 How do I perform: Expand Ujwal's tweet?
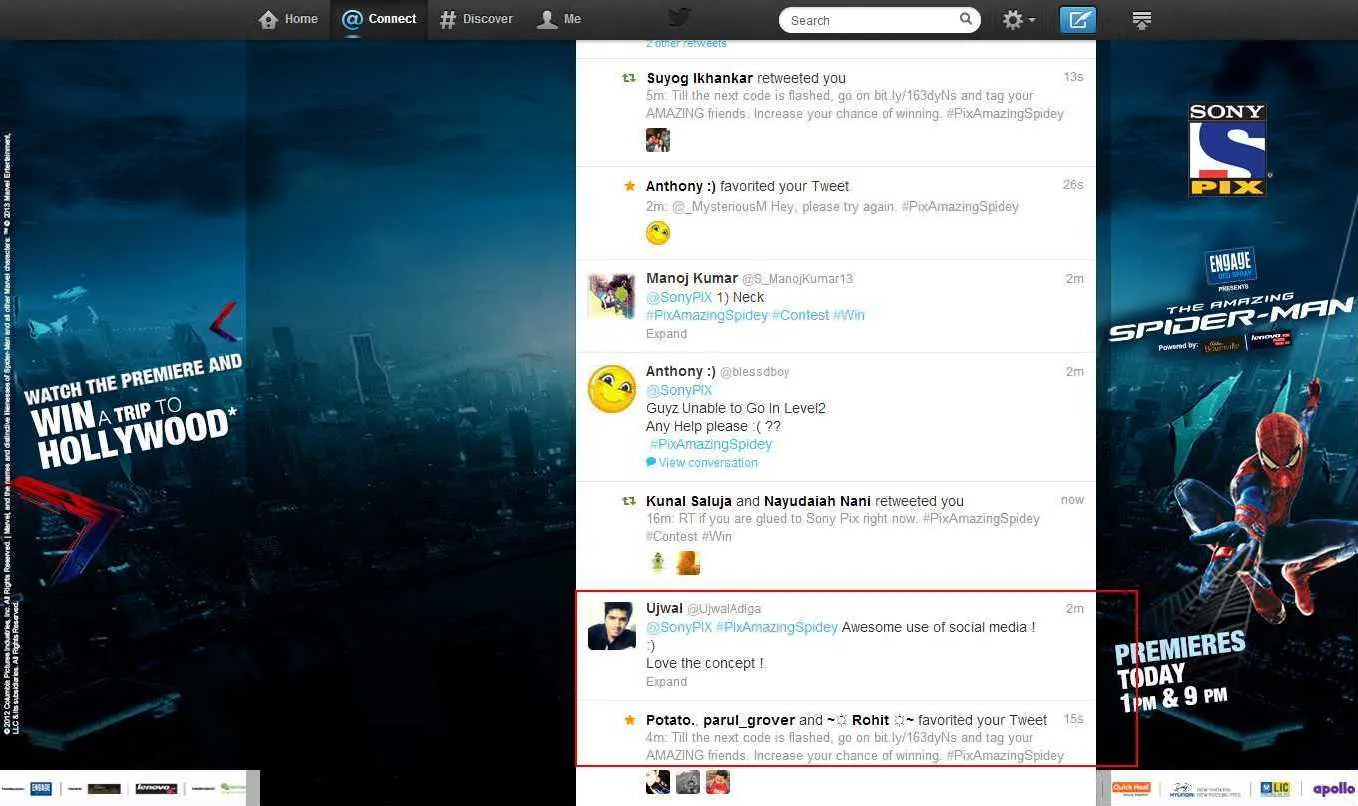click(666, 682)
